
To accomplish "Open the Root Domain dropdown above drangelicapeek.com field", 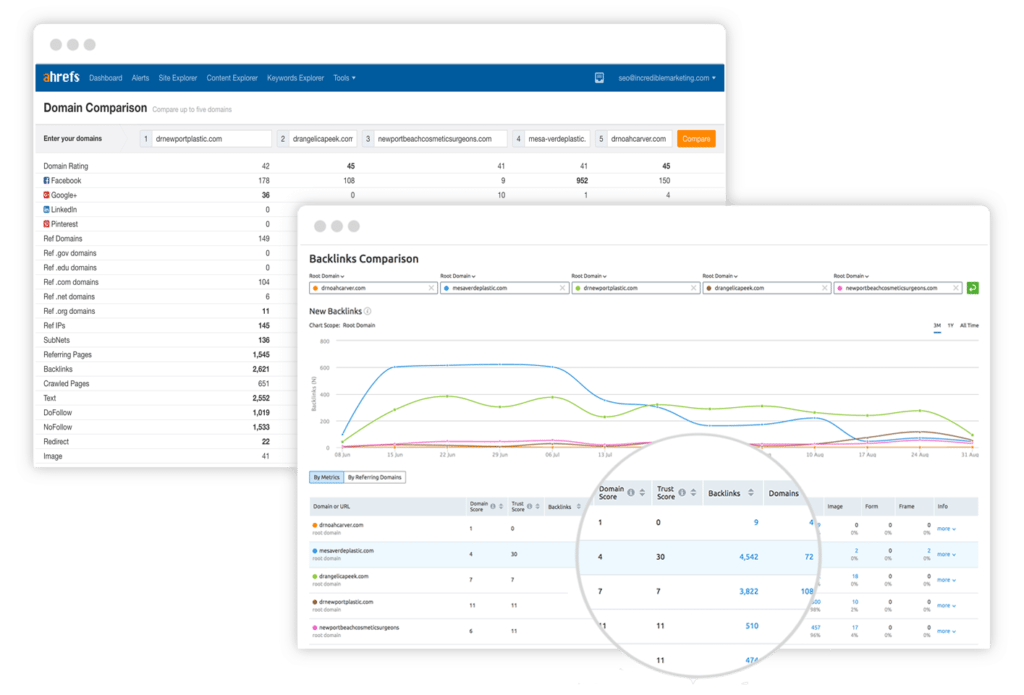I will click(x=720, y=276).
